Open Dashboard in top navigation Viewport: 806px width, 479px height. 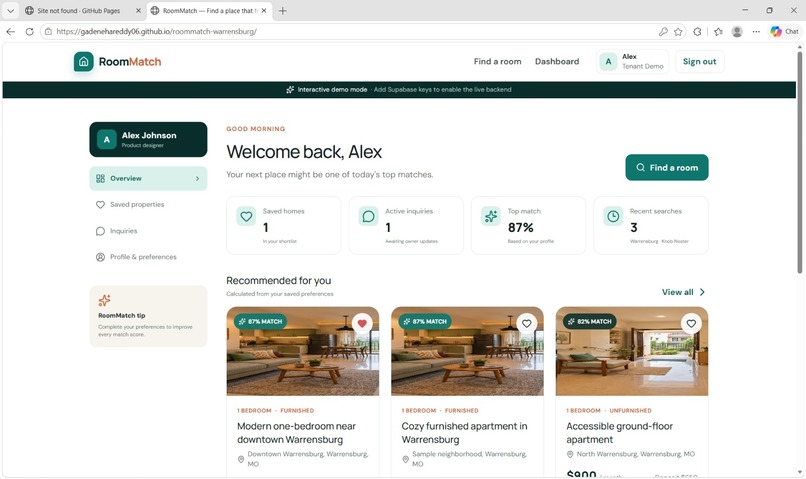pyautogui.click(x=557, y=62)
